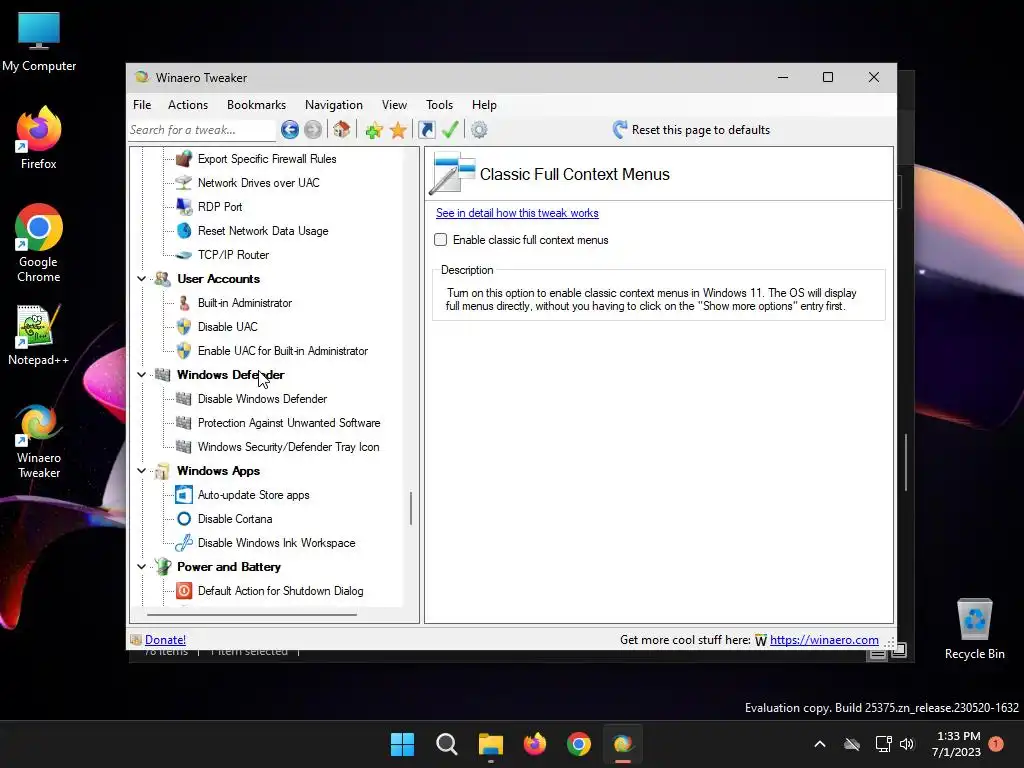Open the Tools menu
This screenshot has height=768, width=1024.
click(440, 105)
